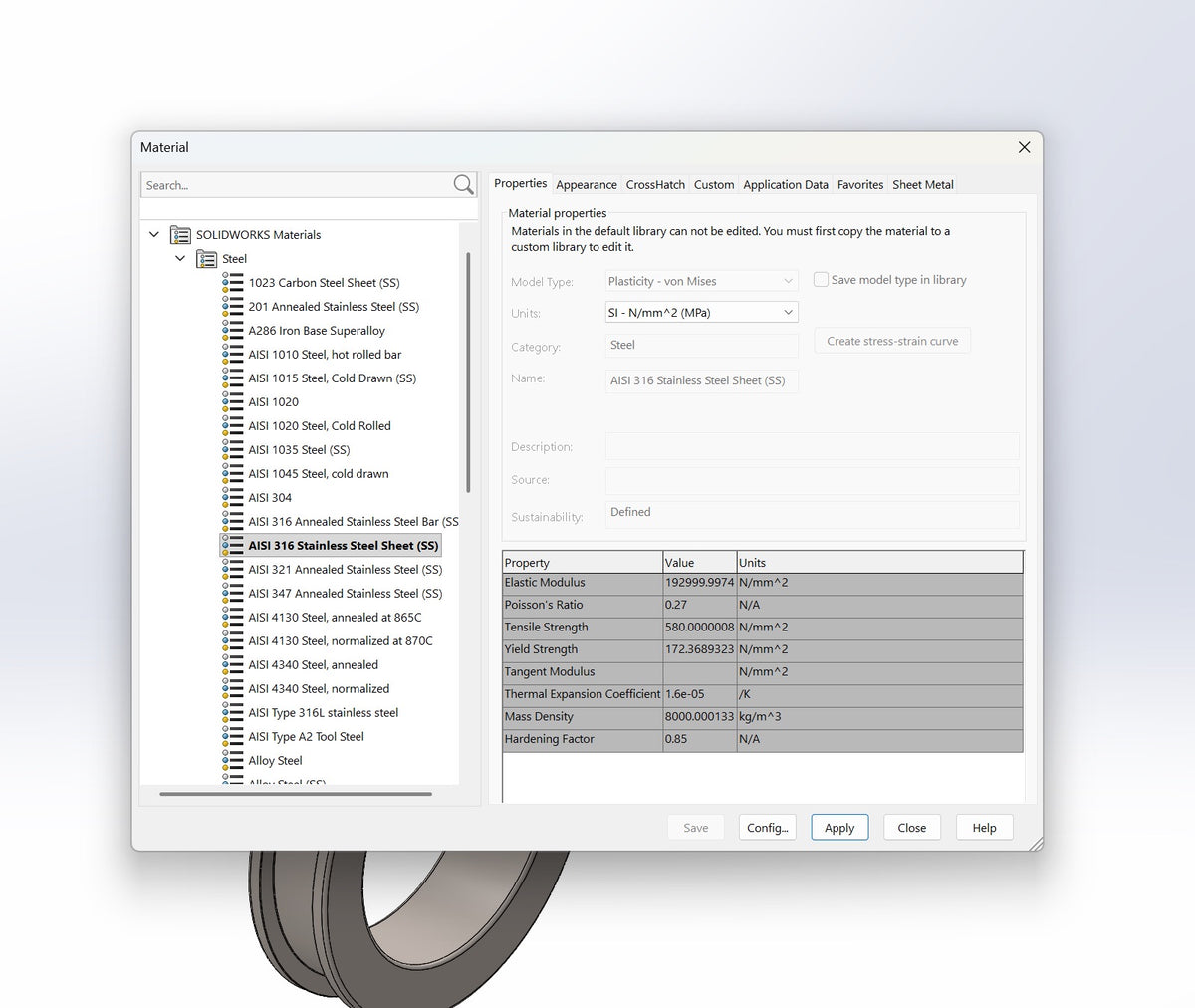
Task: Click the Description text field
Action: 812,446
